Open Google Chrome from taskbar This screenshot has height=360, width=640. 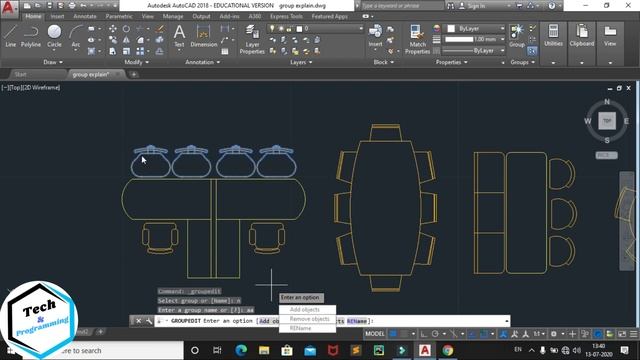[x=447, y=350]
